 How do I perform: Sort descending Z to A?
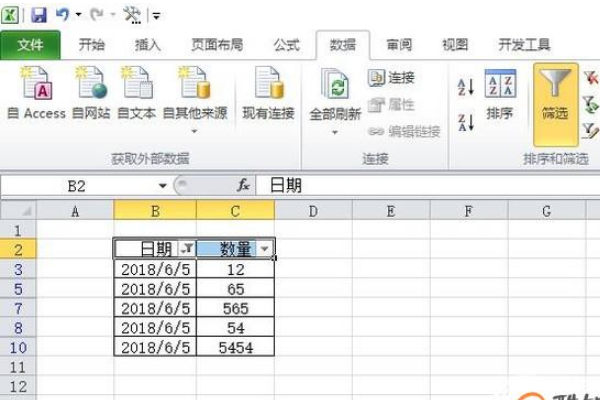[466, 122]
